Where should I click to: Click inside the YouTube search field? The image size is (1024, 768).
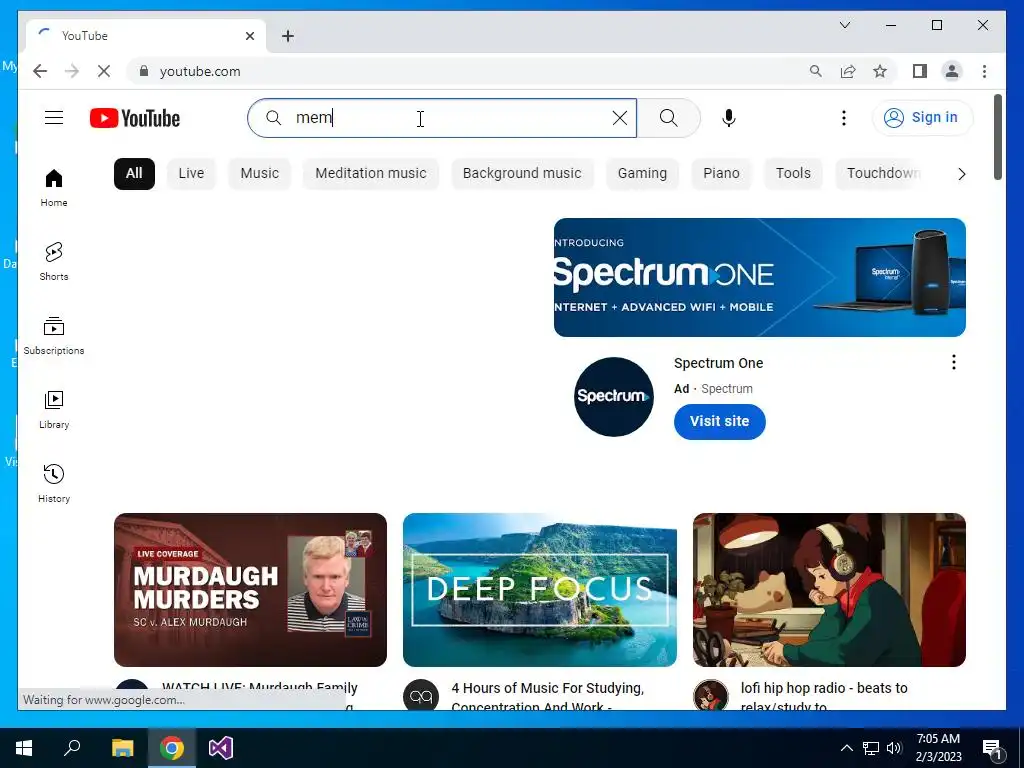[444, 118]
